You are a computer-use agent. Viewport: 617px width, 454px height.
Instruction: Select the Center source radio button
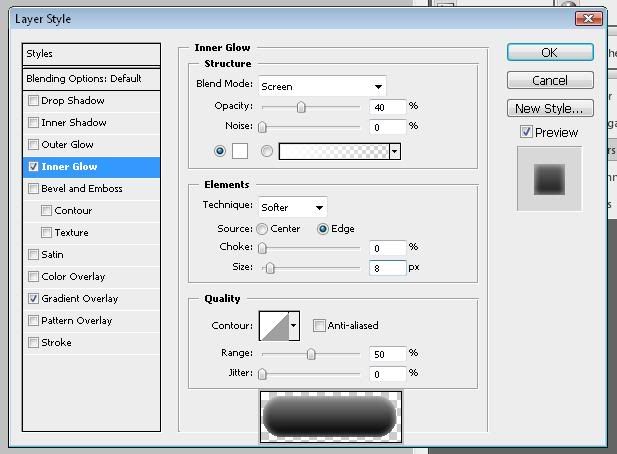click(x=262, y=229)
